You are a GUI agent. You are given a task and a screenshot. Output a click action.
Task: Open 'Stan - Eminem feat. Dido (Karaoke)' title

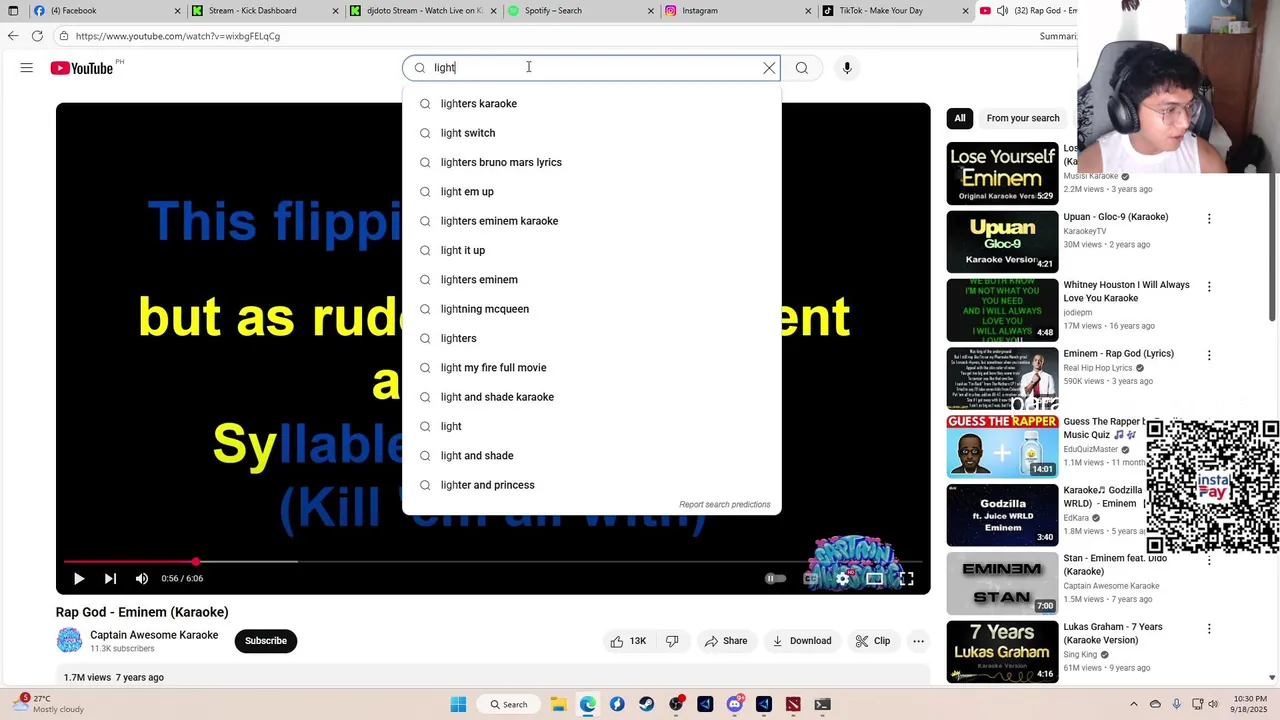tap(1115, 565)
